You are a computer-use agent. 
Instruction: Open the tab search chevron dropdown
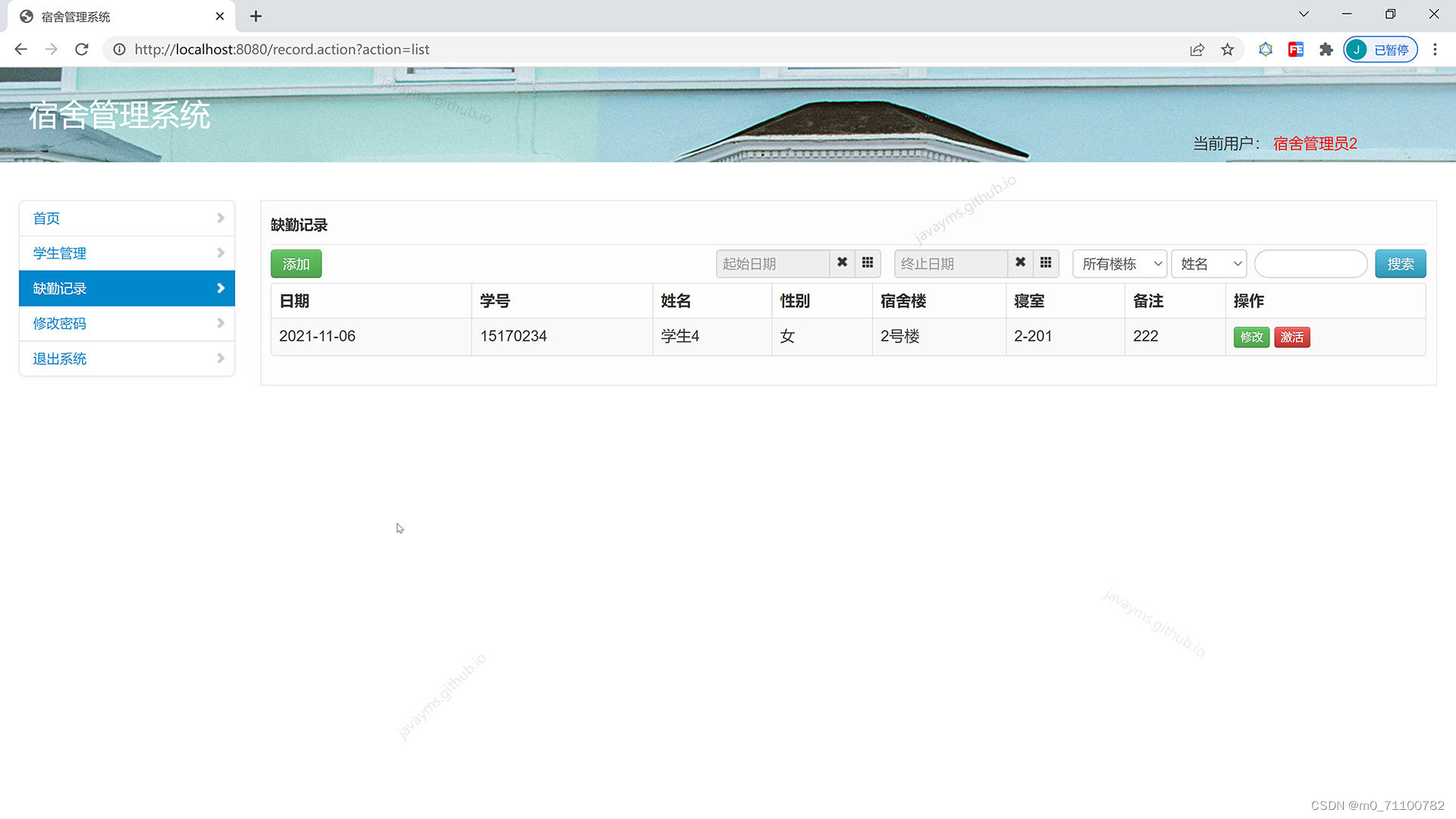tap(1304, 14)
